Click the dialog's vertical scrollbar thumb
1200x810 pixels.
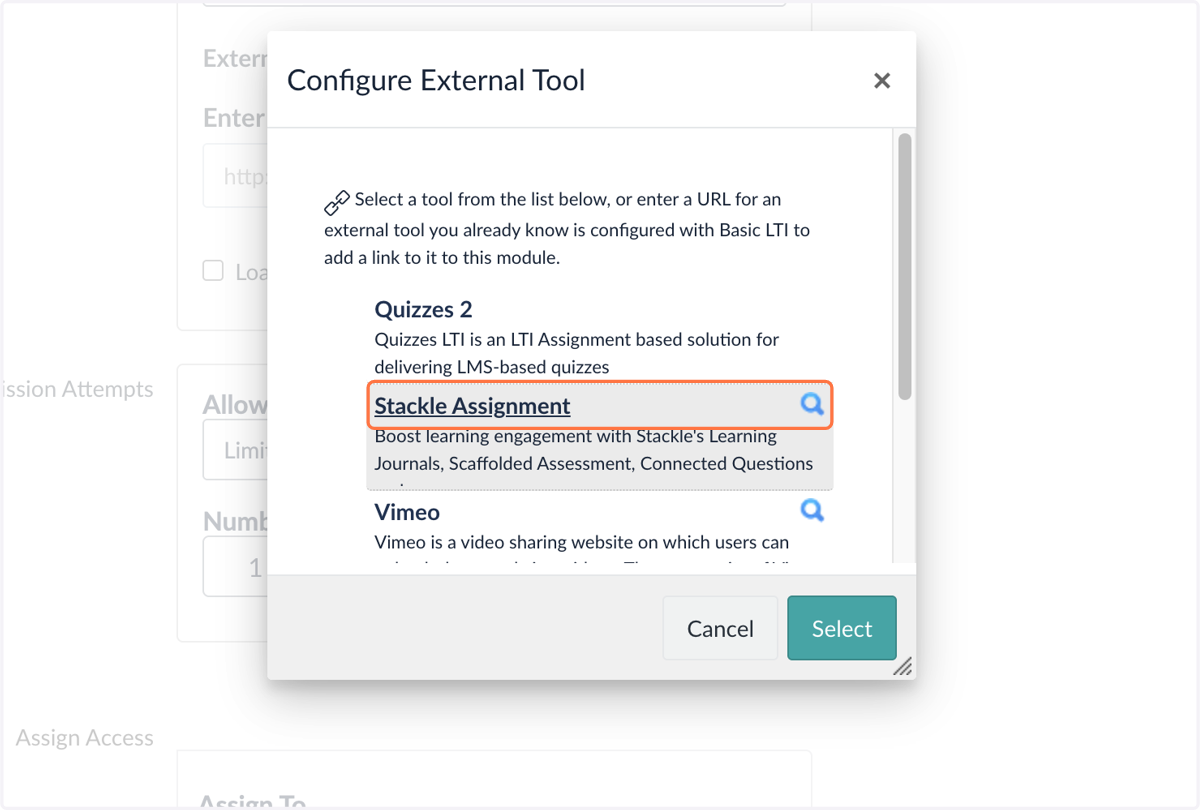pos(905,267)
